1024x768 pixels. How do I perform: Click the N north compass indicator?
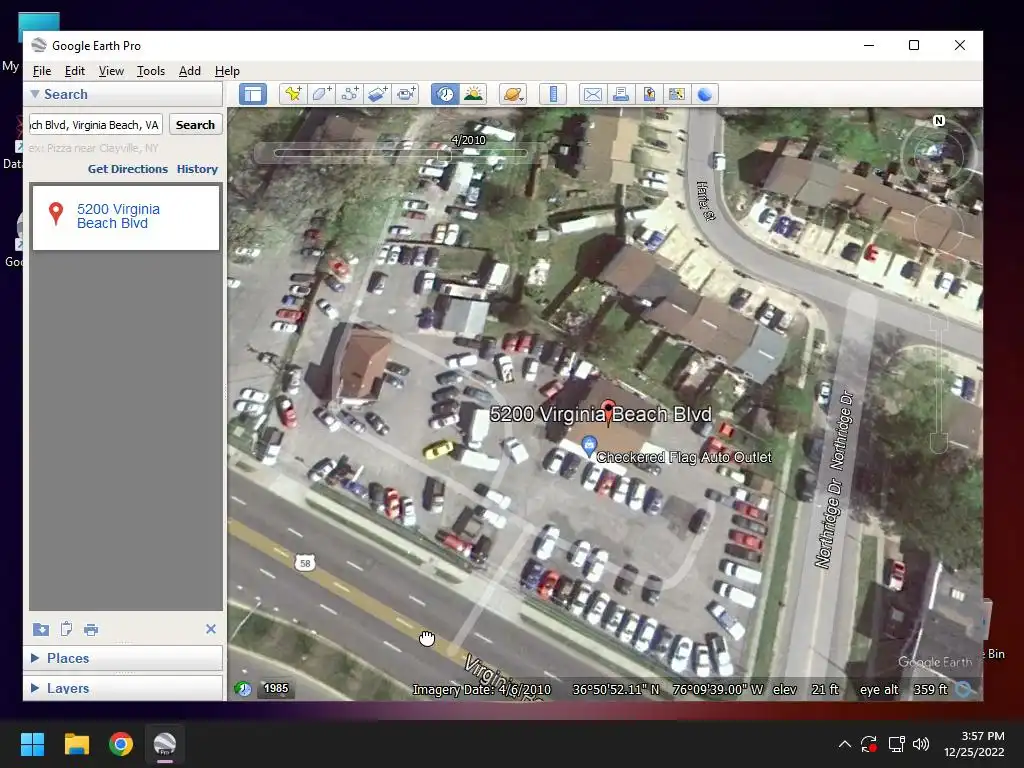click(x=939, y=120)
